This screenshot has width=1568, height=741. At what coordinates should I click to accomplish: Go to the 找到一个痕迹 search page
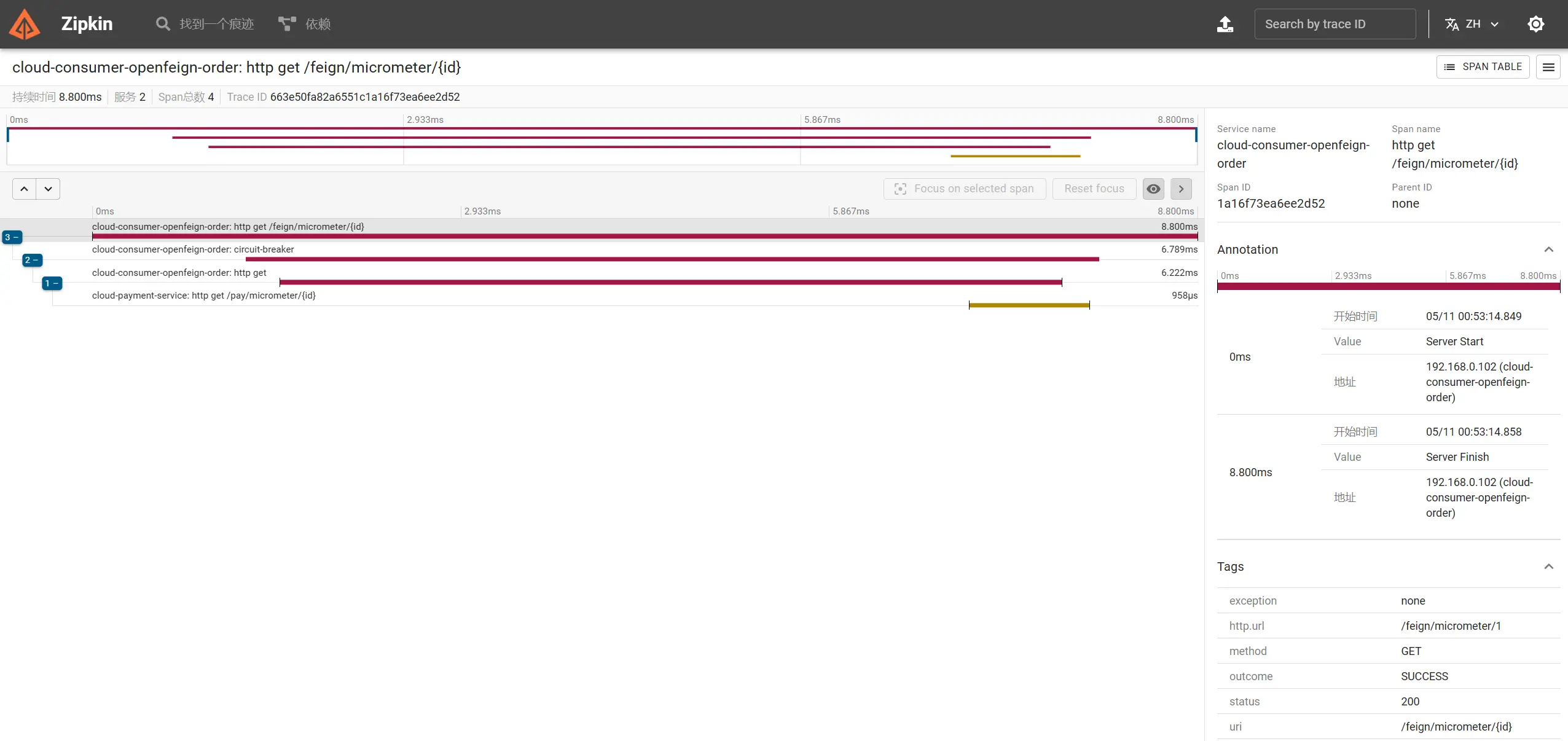(216, 24)
